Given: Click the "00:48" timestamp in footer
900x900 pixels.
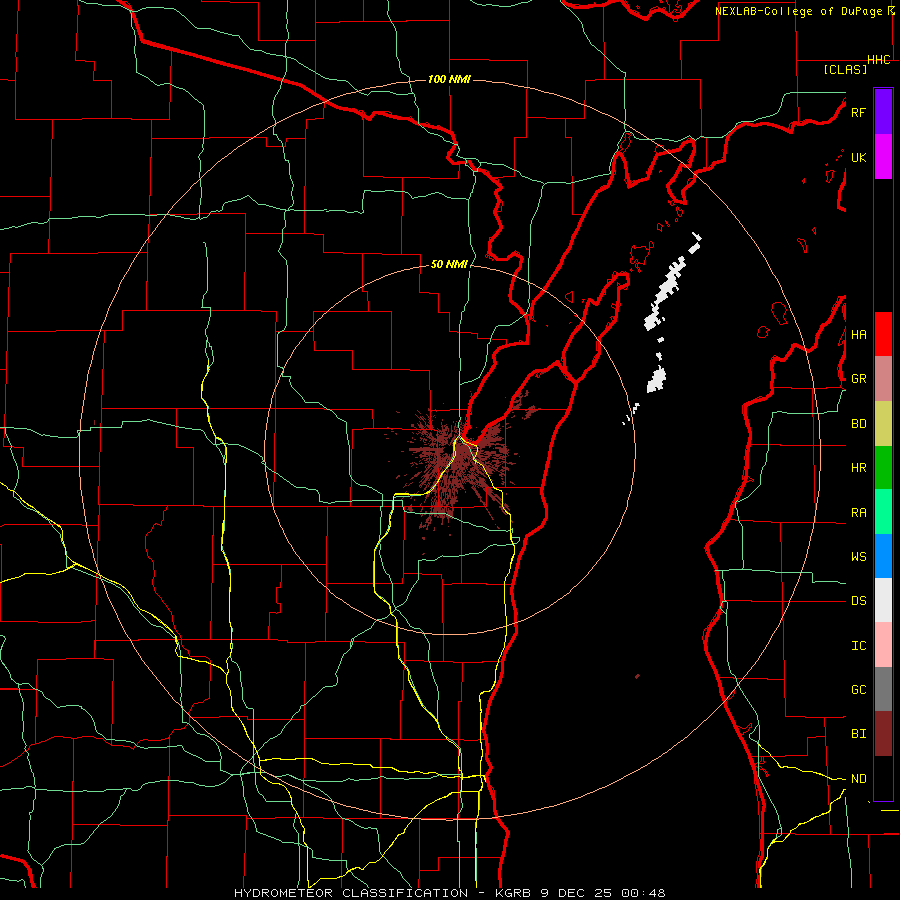Looking at the screenshot, I should coord(643,893).
